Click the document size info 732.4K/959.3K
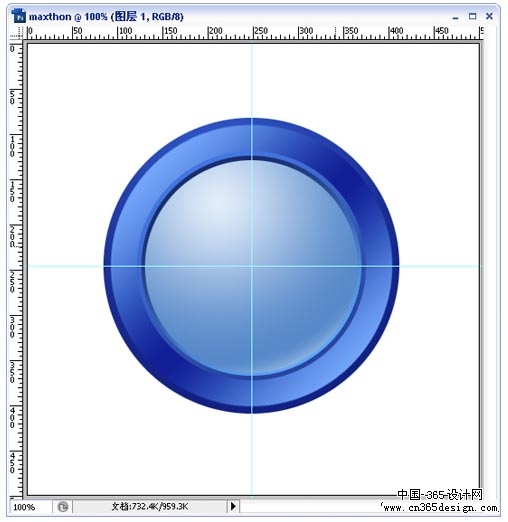The width and height of the screenshot is (508, 522). pos(150,507)
